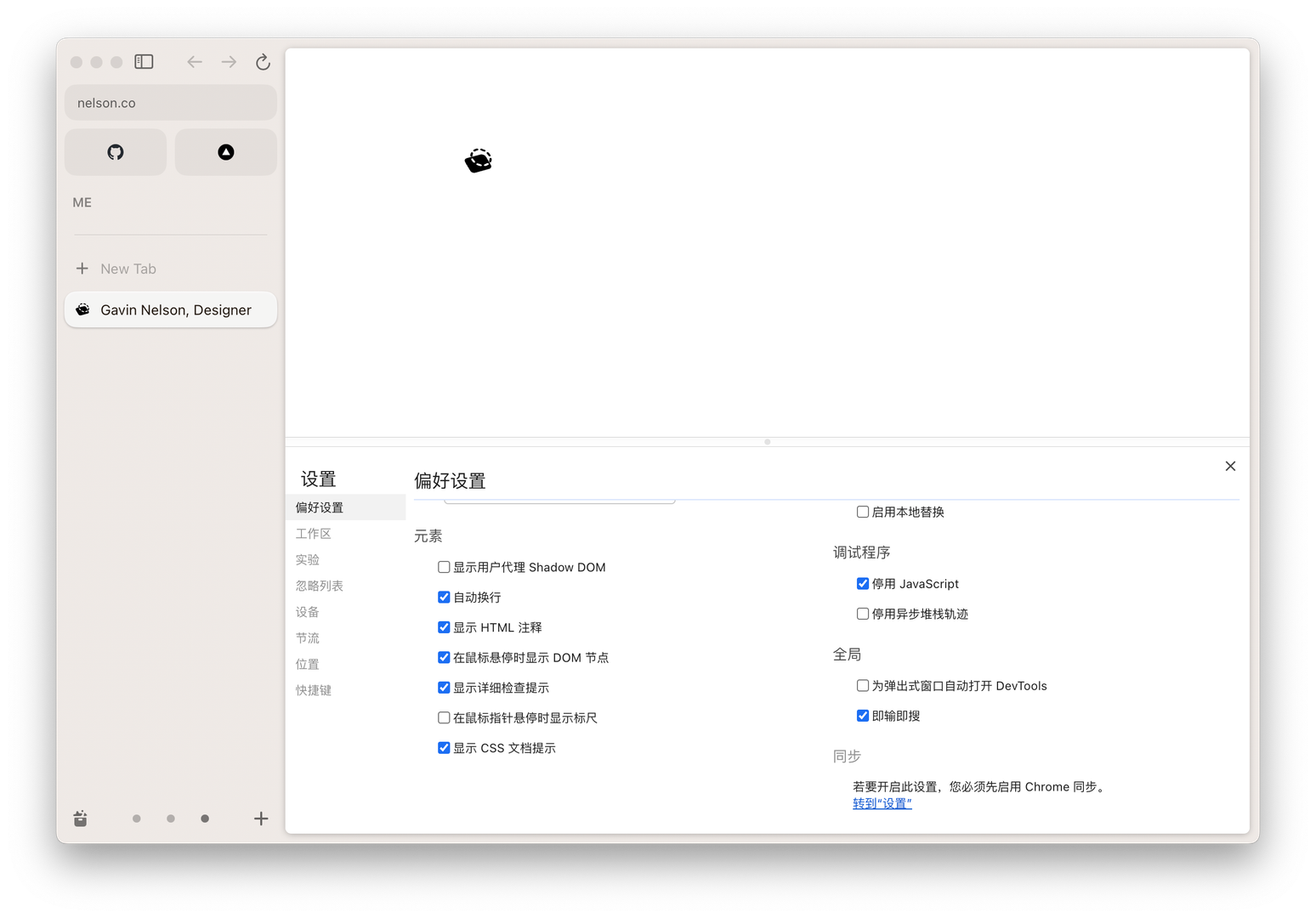Click the 转到"设置" link

(x=882, y=803)
